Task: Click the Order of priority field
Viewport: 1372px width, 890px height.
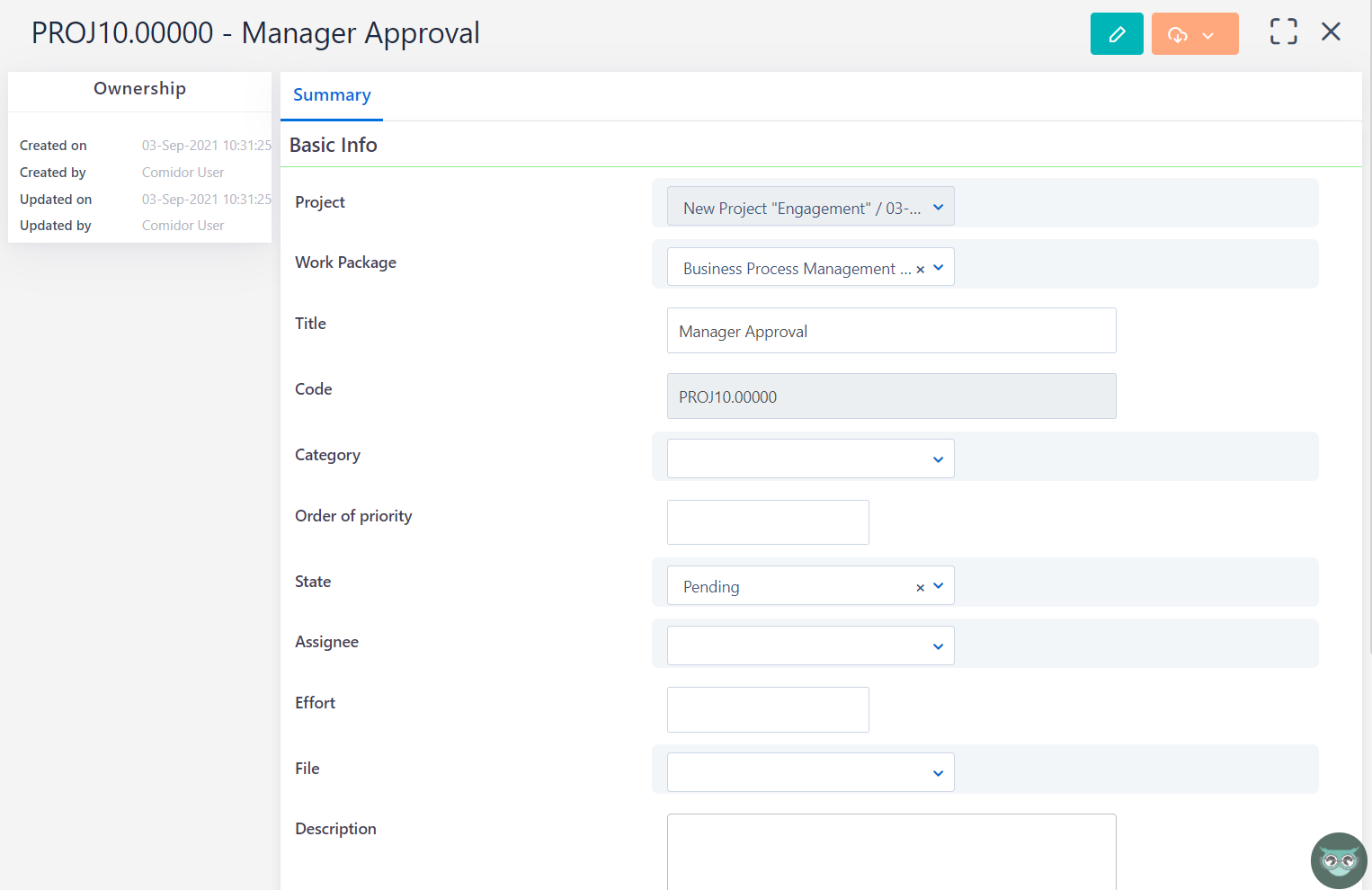Action: click(x=767, y=521)
